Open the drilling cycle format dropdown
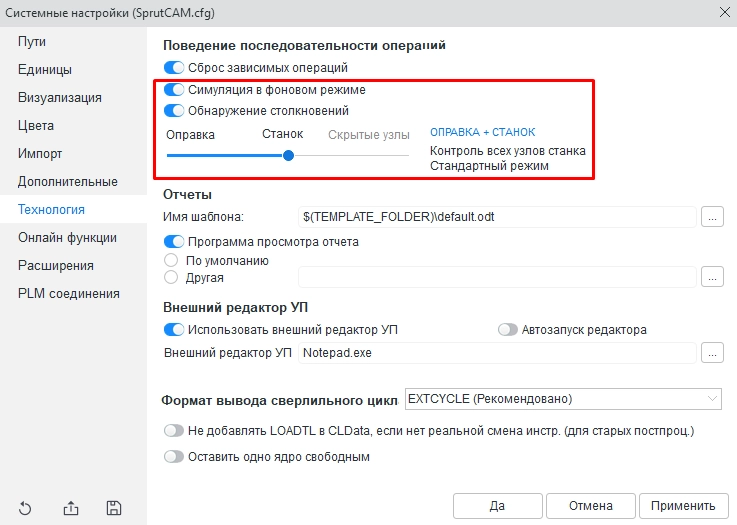This screenshot has height=525, width=737. point(563,399)
